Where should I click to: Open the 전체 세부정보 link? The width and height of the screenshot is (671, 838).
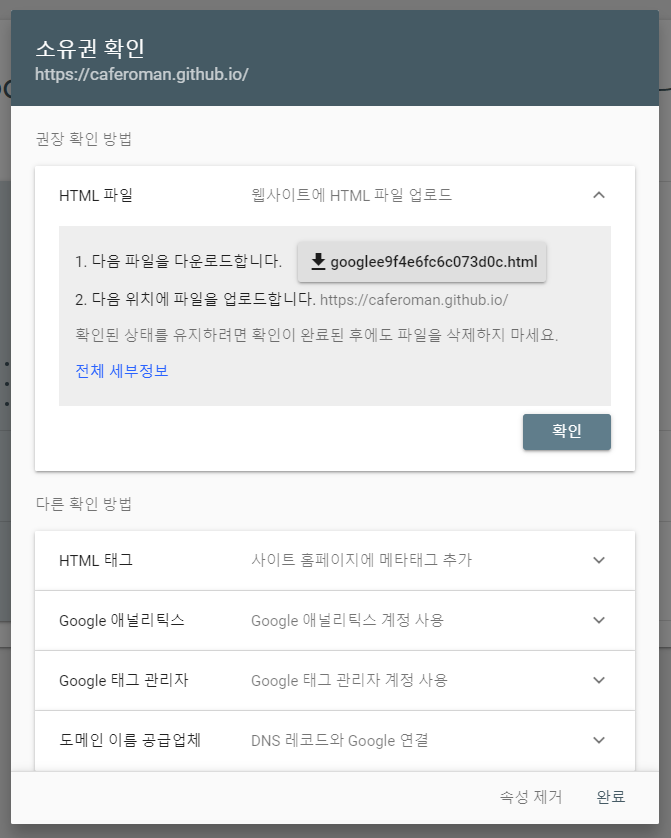(x=122, y=371)
